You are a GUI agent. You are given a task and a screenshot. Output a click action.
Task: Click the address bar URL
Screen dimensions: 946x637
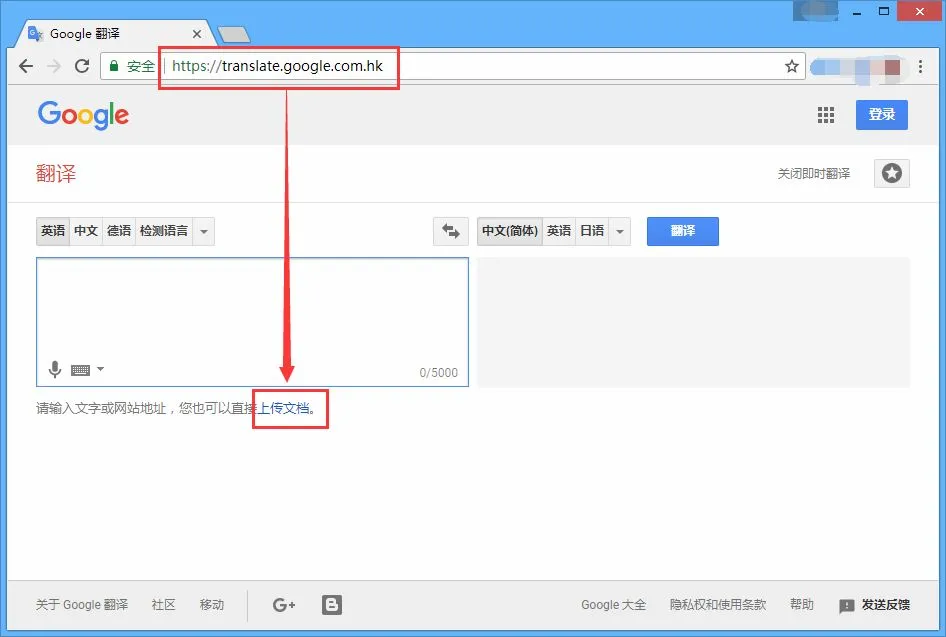click(278, 66)
